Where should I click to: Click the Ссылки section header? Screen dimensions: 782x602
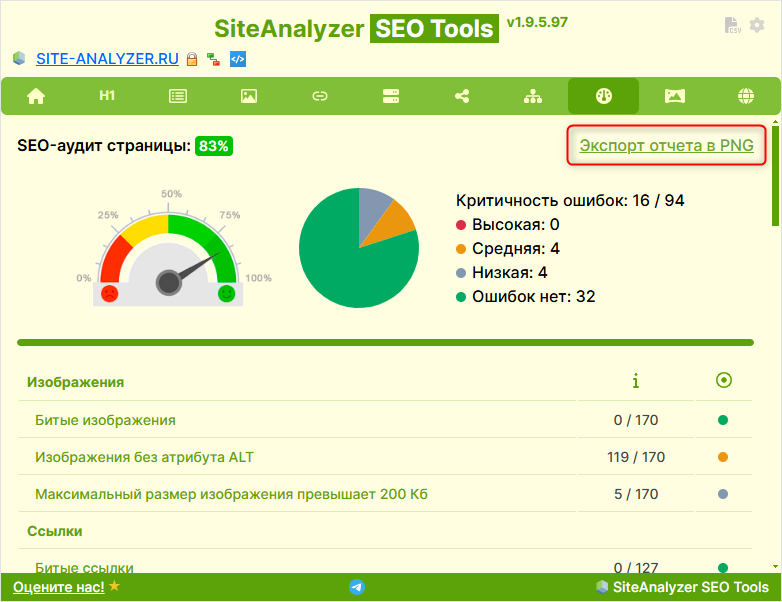pyautogui.click(x=54, y=531)
